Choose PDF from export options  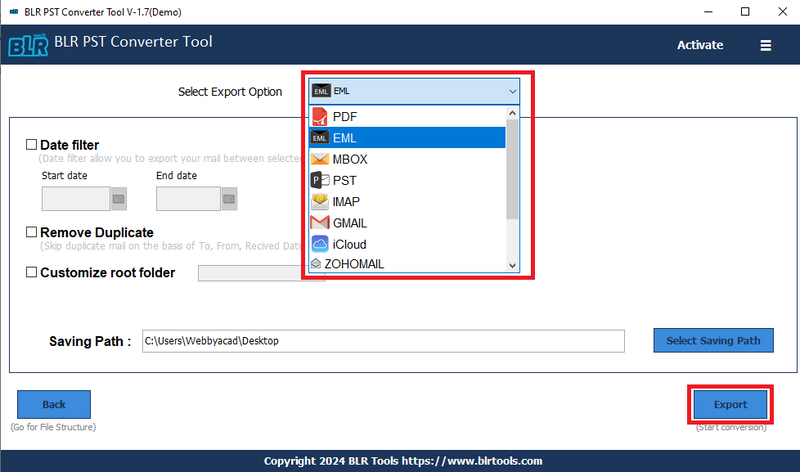pyautogui.click(x=407, y=117)
